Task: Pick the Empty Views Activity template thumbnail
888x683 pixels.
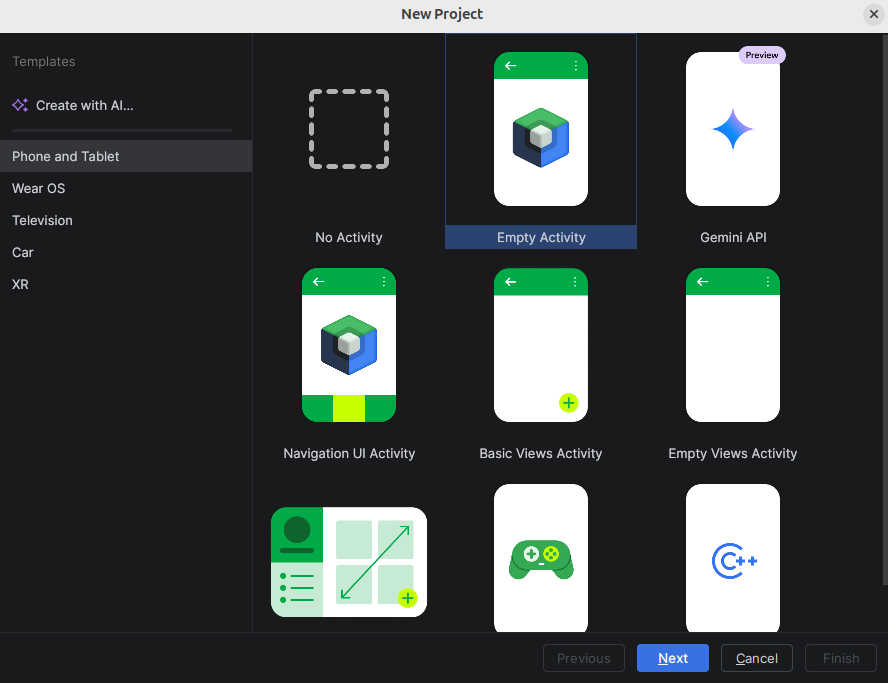Action: (733, 345)
